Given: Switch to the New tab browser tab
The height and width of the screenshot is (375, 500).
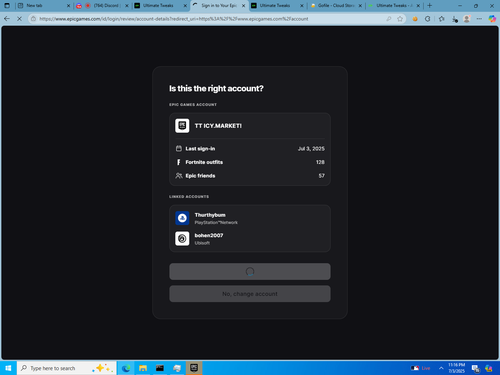Looking at the screenshot, I should tap(44, 6).
